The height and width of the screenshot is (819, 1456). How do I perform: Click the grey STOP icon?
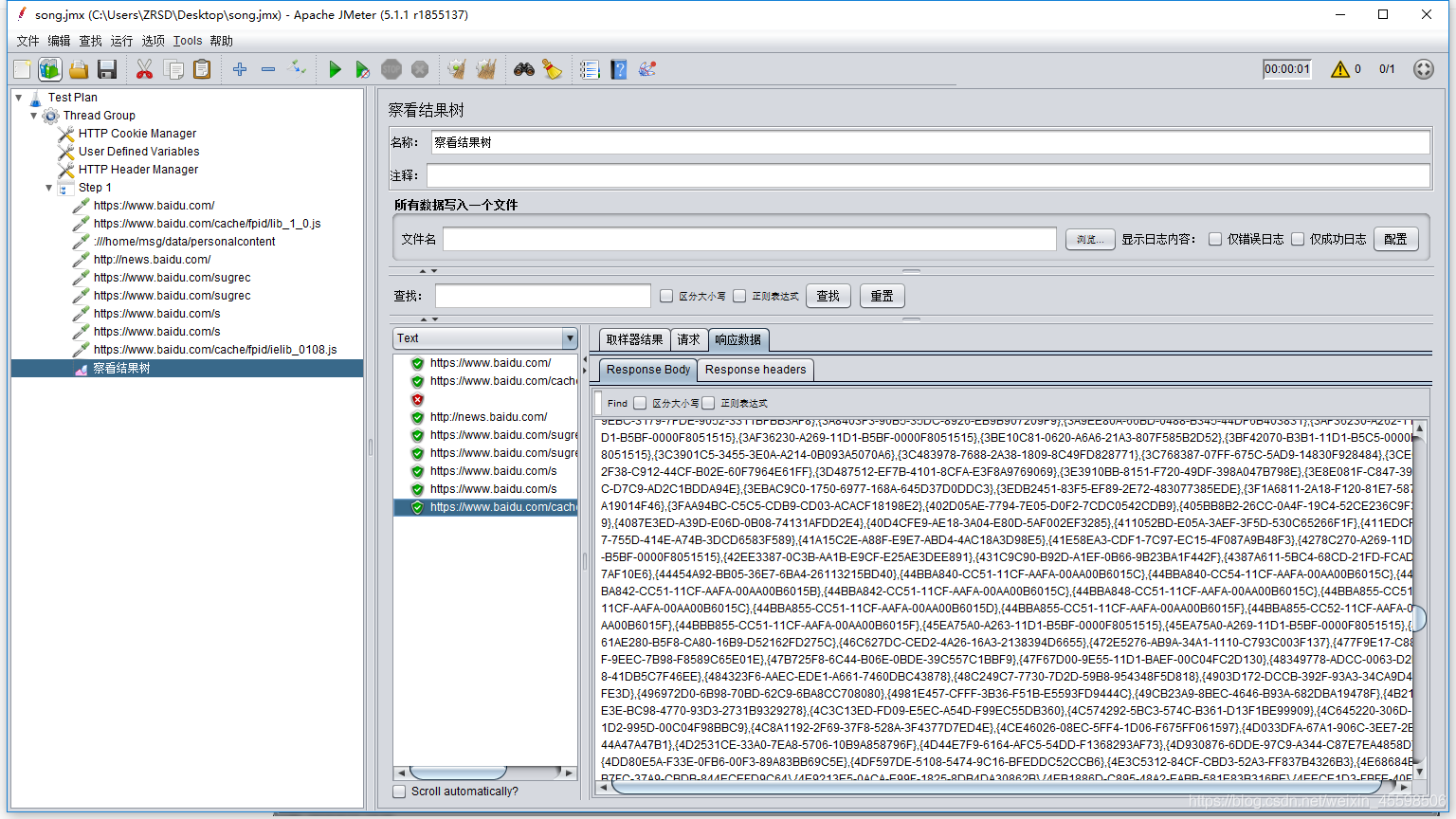tap(391, 69)
